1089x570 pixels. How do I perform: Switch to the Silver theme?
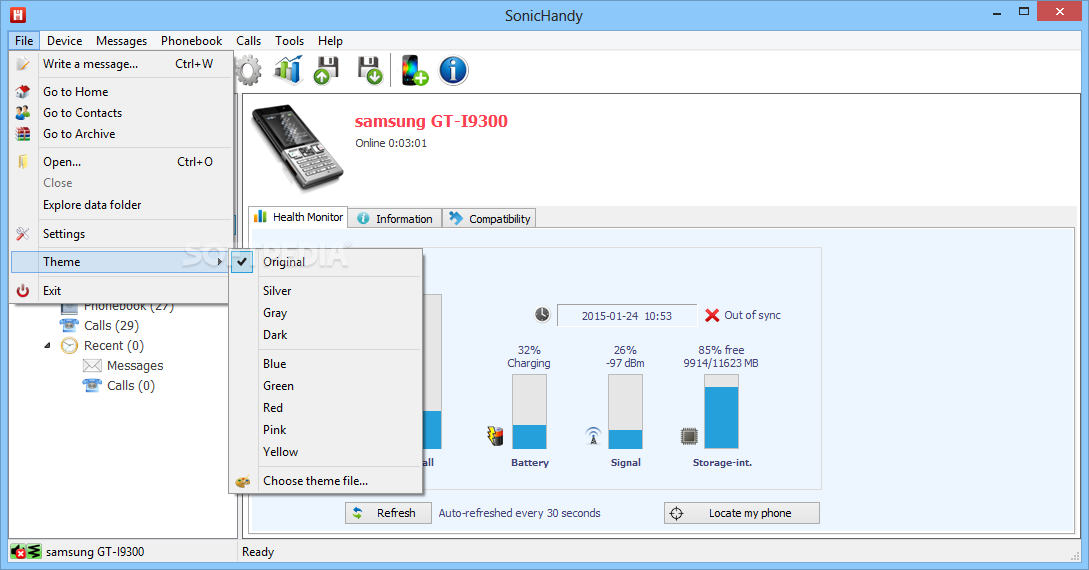[326, 291]
